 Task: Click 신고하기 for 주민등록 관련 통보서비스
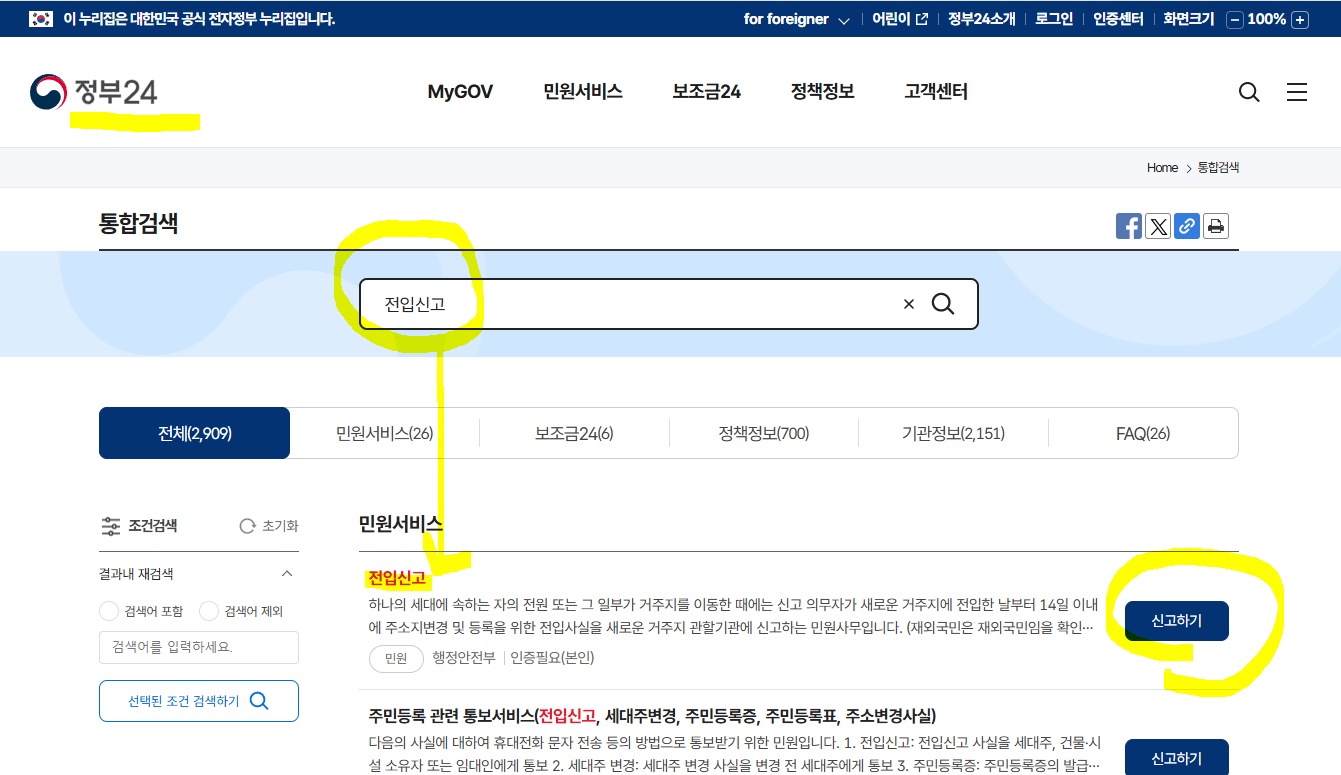[x=1177, y=758]
